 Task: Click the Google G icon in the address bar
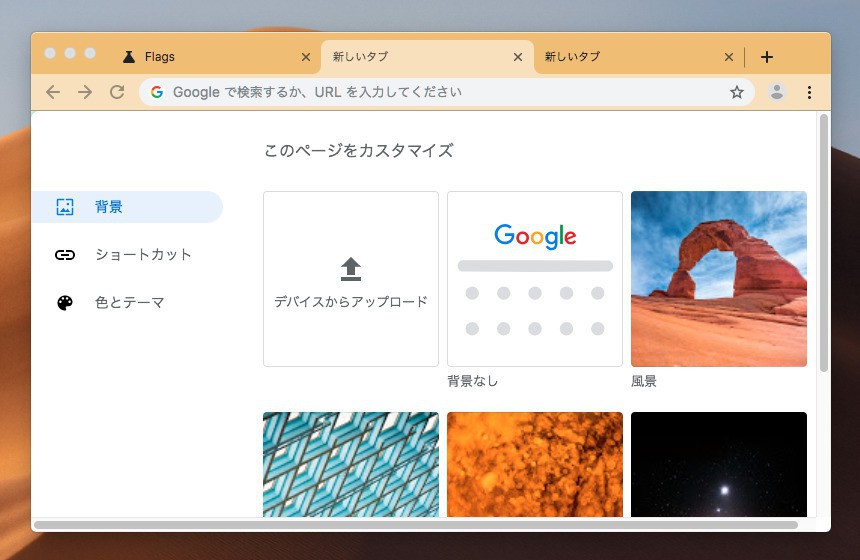point(157,92)
